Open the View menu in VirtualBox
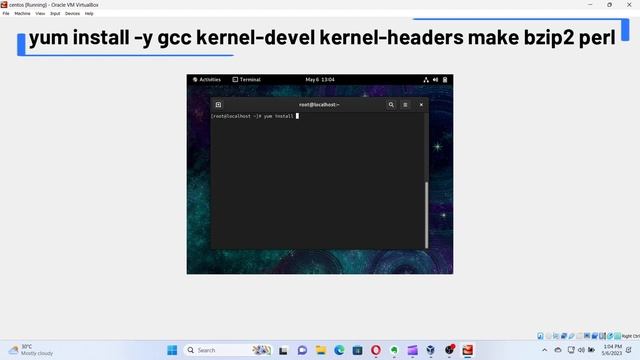Screen dimensions: 640x360 coord(40,13)
